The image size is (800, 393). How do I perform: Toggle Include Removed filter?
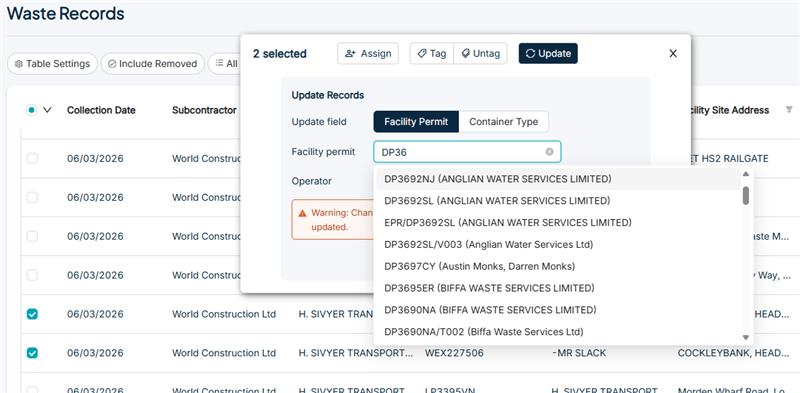tap(153, 64)
